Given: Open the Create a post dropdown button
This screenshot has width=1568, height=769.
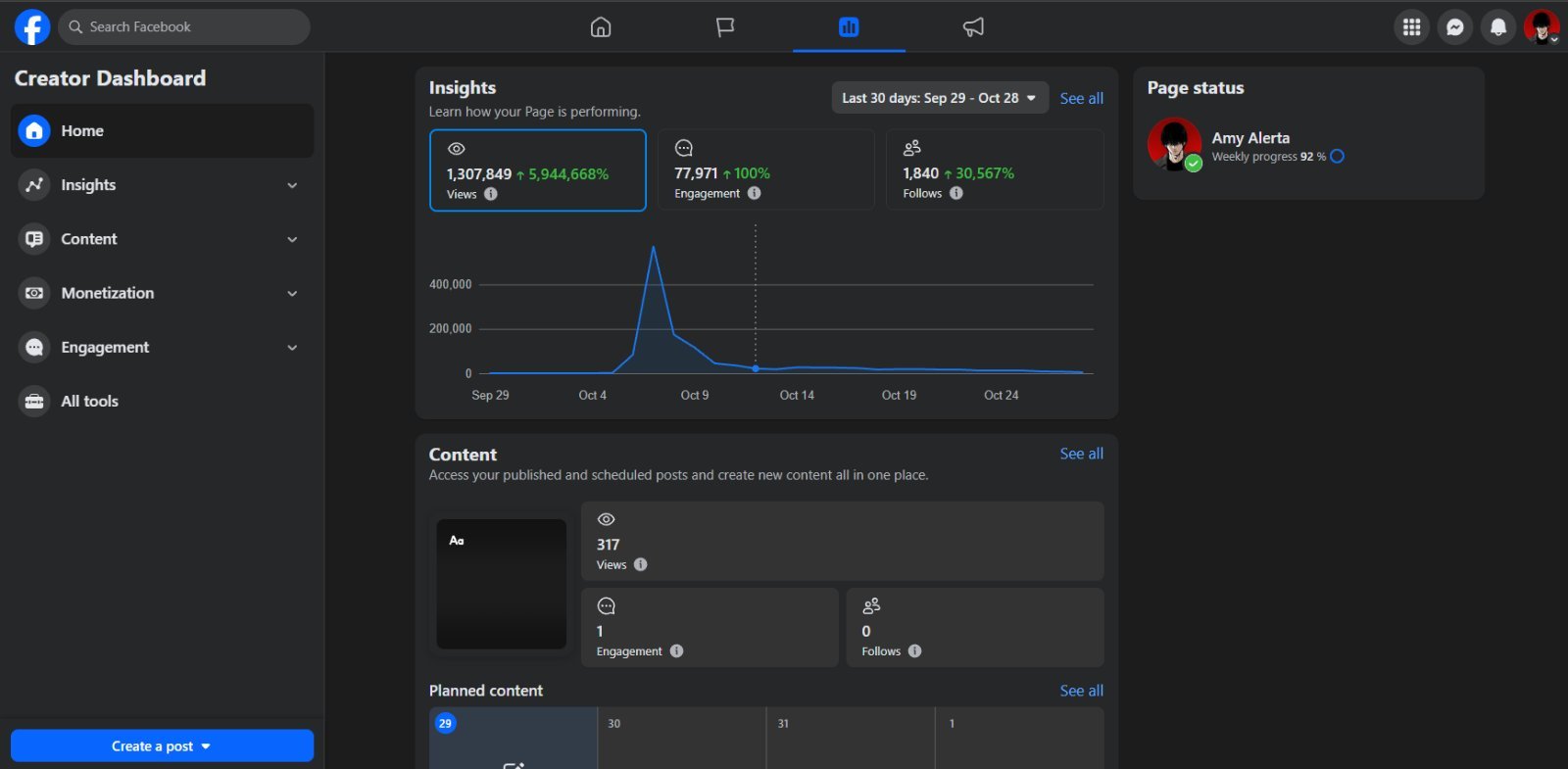Looking at the screenshot, I should pyautogui.click(x=163, y=746).
